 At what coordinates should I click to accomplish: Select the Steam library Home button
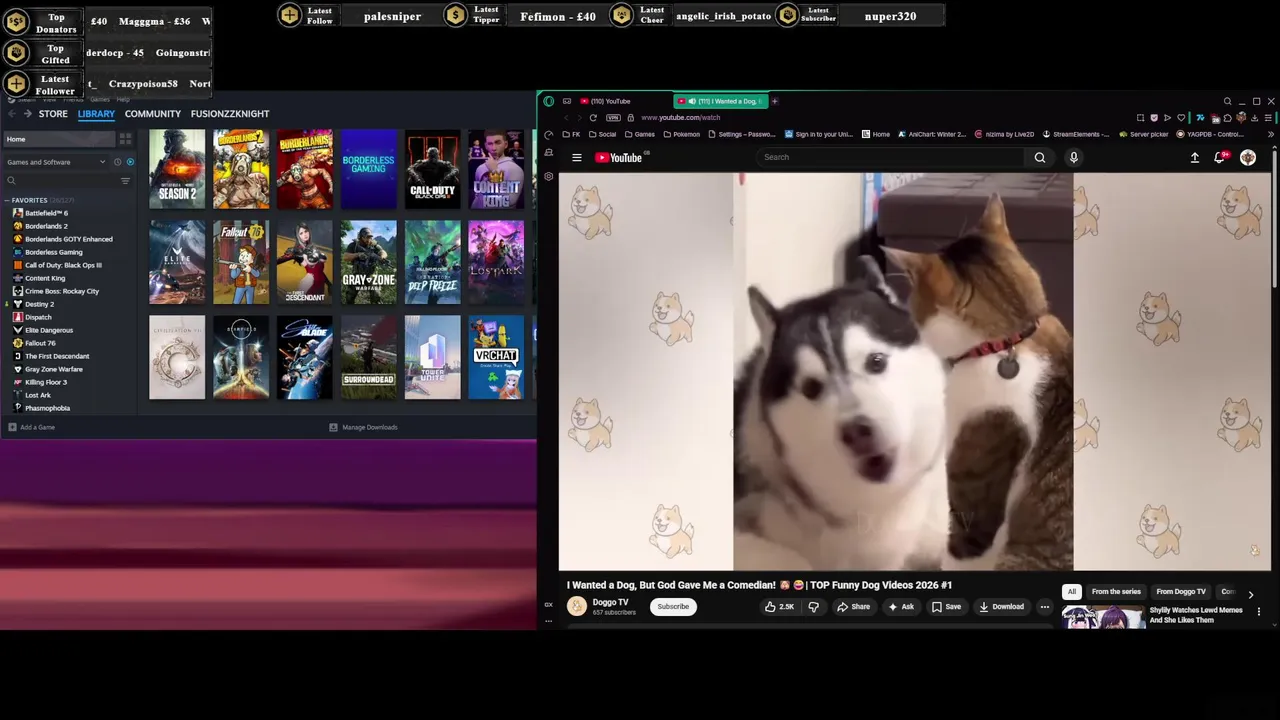[60, 139]
